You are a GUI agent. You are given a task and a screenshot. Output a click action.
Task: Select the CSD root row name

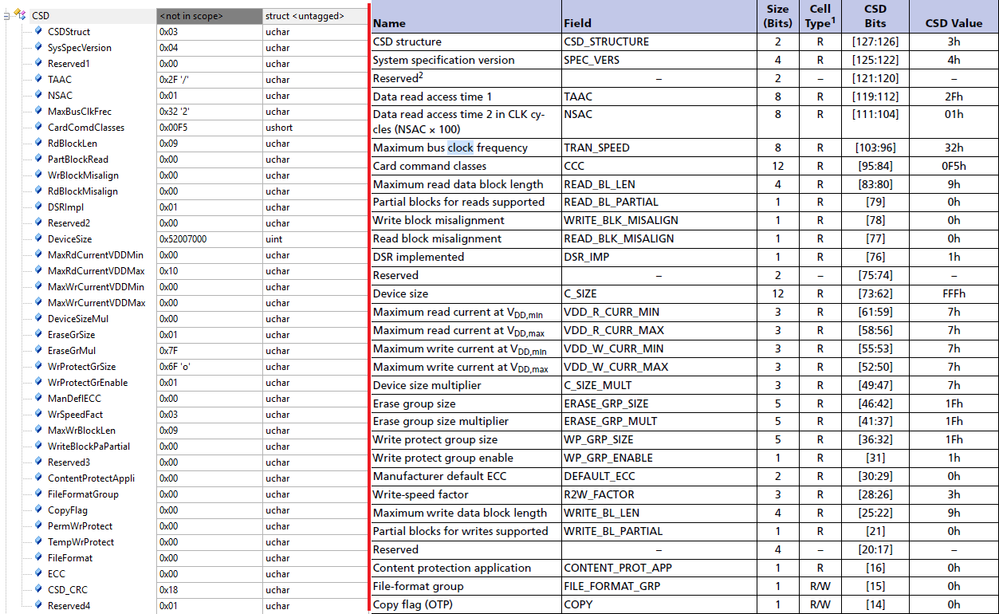pyautogui.click(x=41, y=16)
